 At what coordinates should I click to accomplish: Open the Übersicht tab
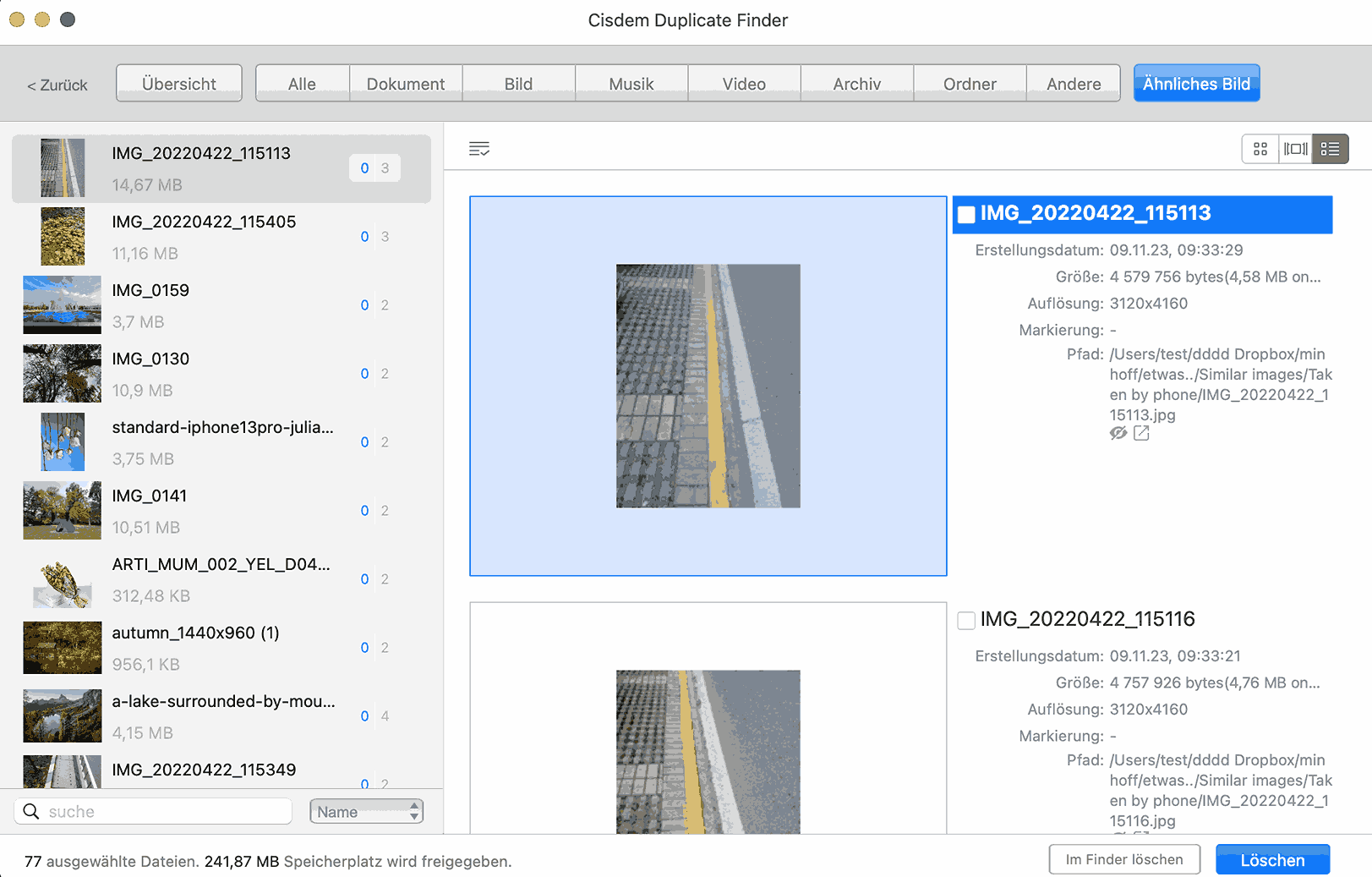pos(179,83)
